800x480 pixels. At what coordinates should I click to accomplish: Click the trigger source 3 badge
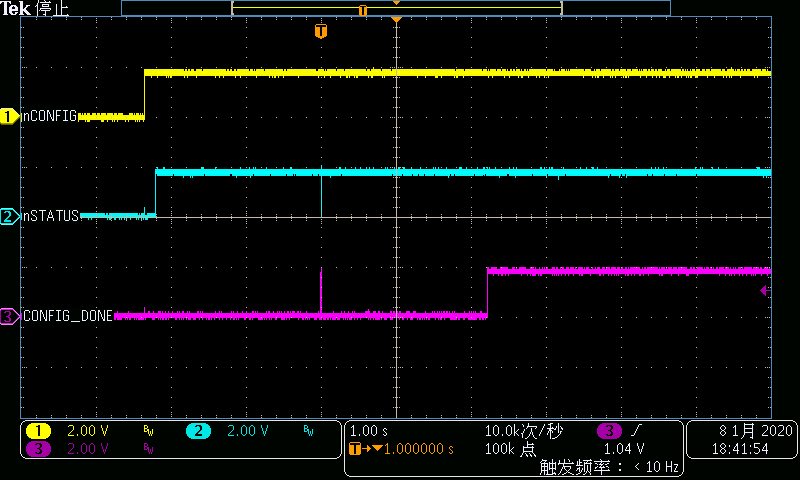pyautogui.click(x=609, y=431)
